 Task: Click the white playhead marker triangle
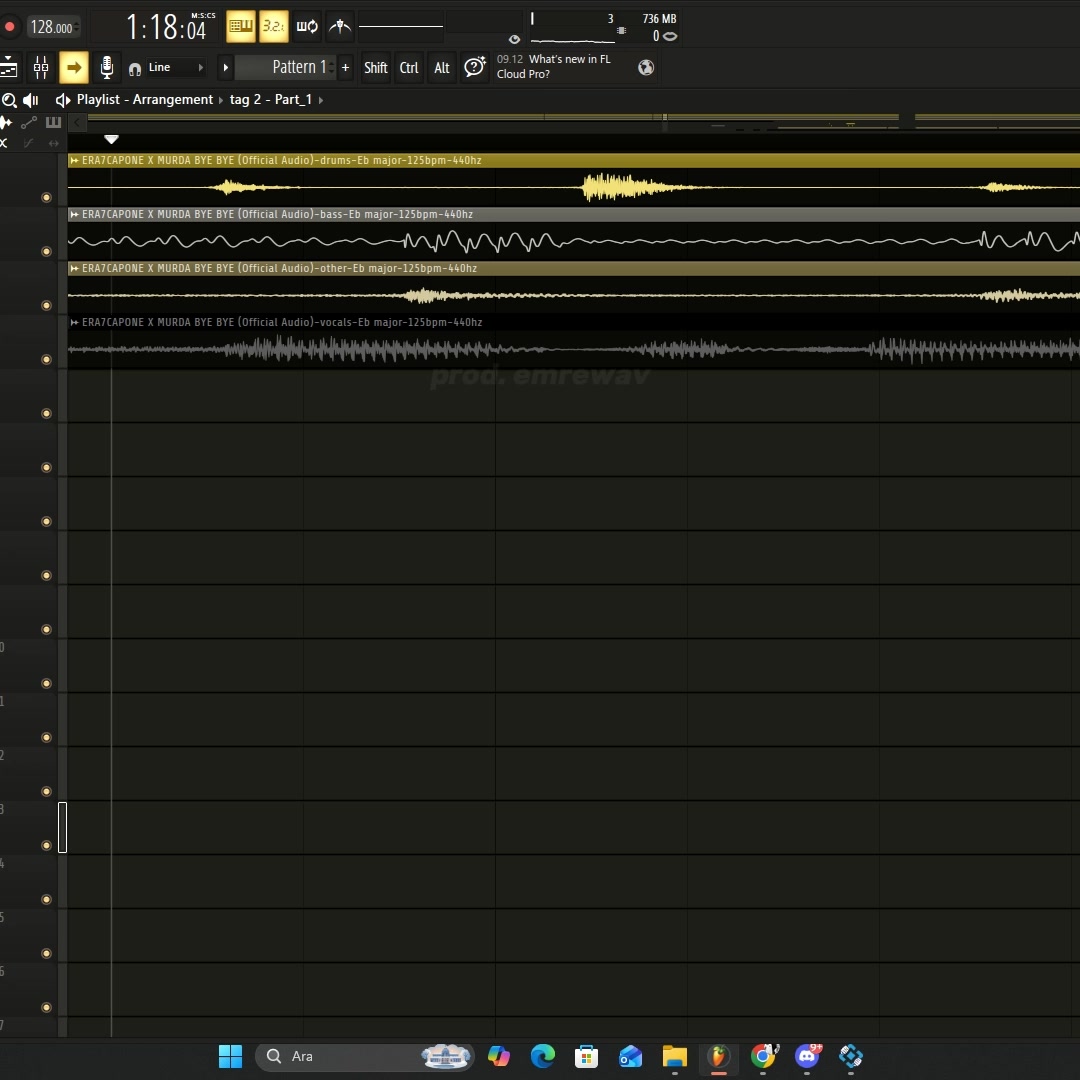coord(111,140)
